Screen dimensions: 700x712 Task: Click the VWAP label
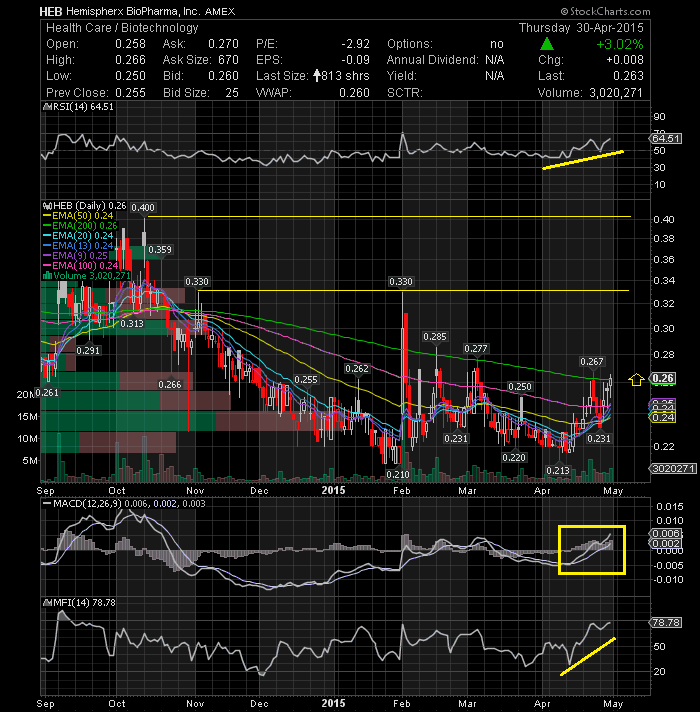[274, 93]
